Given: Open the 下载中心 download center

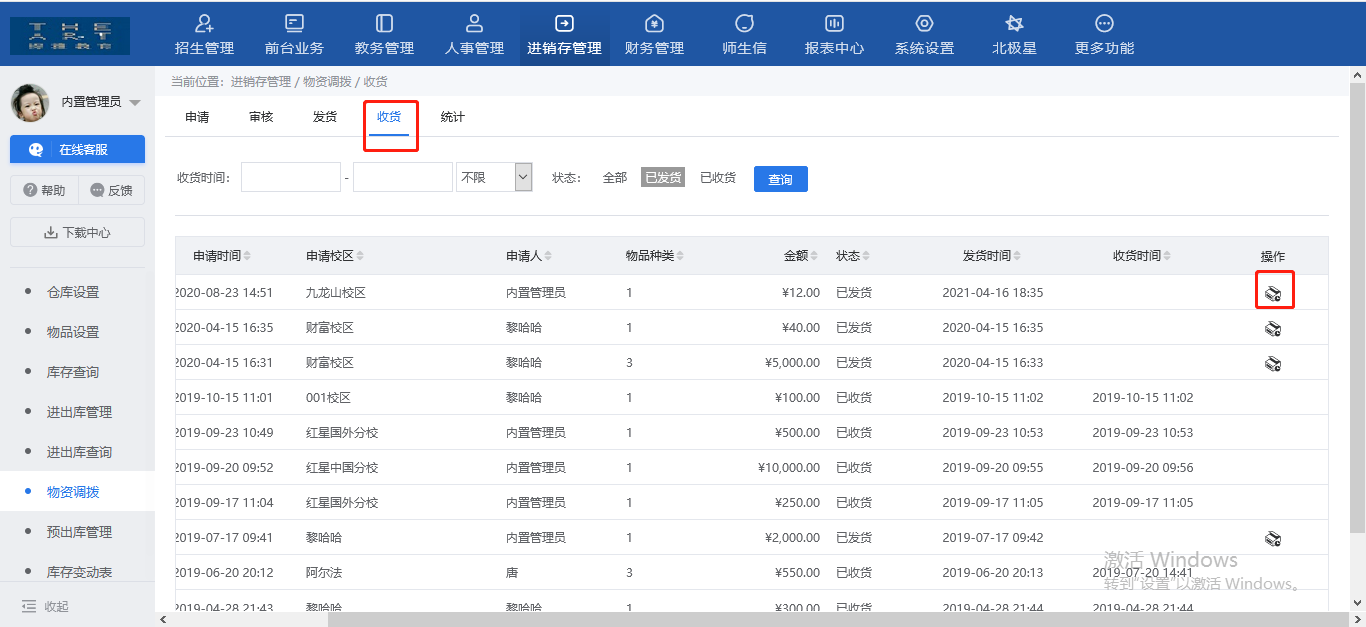Looking at the screenshot, I should click(x=77, y=232).
